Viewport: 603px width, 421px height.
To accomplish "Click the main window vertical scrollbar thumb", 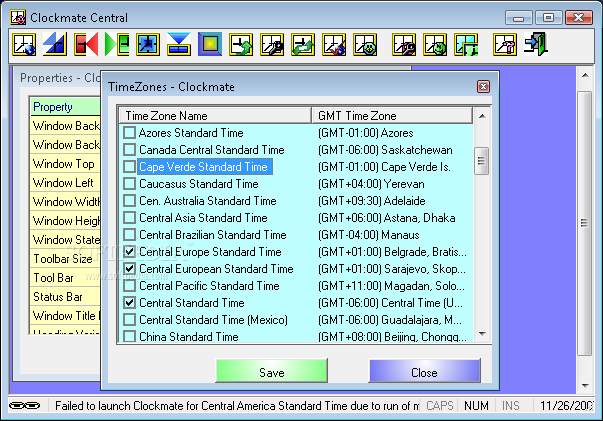I will point(585,223).
